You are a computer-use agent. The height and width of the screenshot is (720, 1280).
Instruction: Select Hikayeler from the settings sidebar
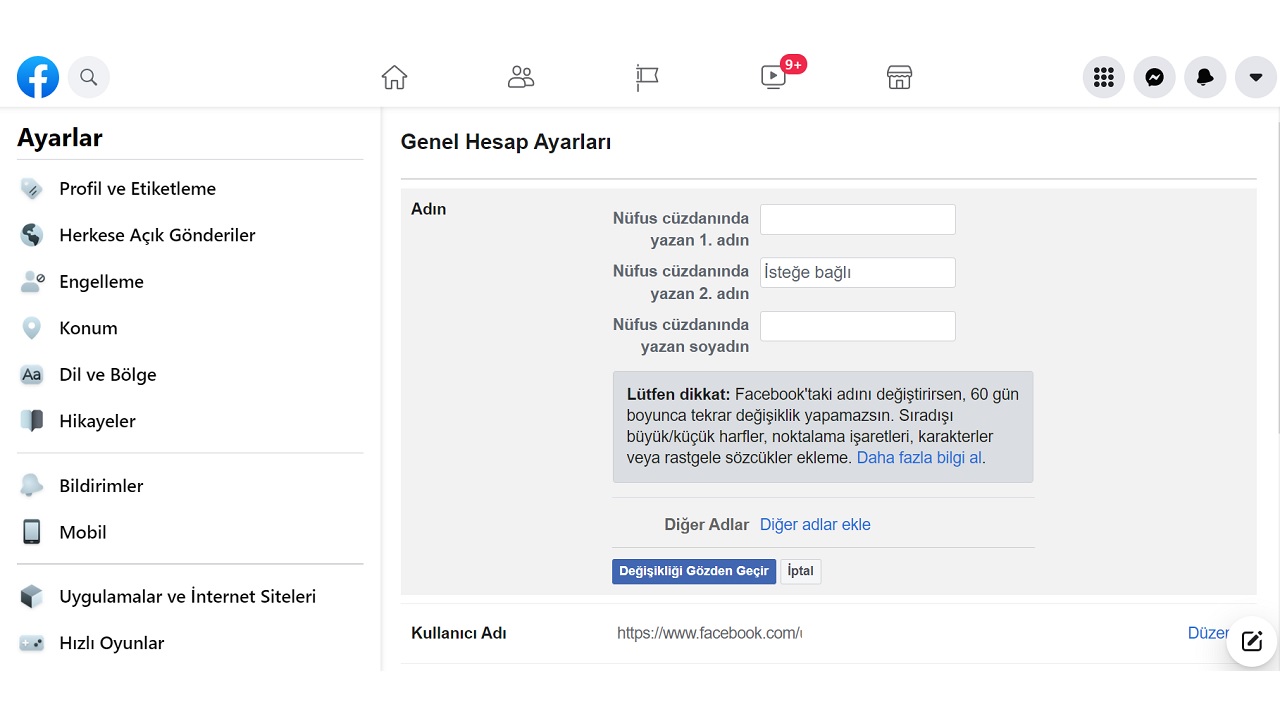click(97, 420)
